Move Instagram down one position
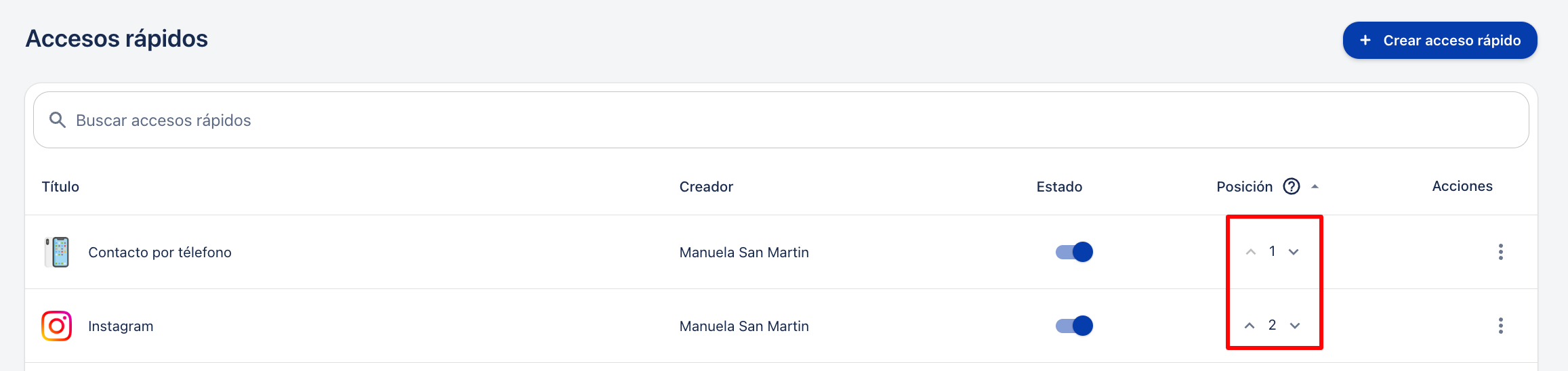Screen dimensions: 1568x371 tap(1295, 326)
